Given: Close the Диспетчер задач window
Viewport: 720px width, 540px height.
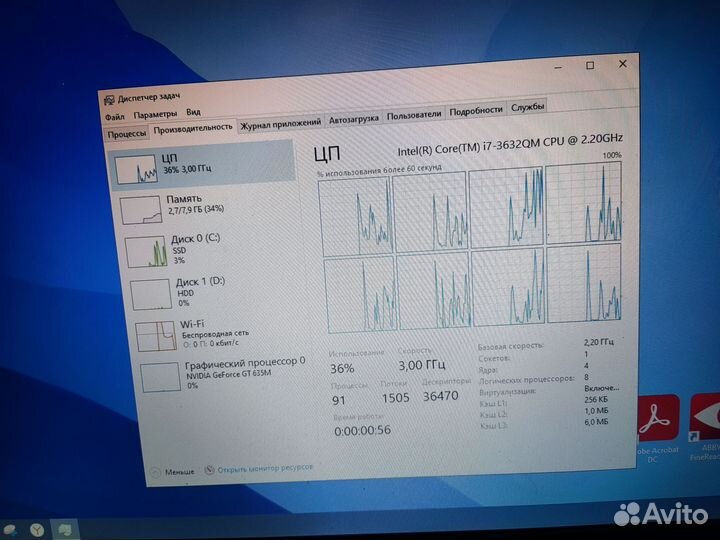Looking at the screenshot, I should (623, 64).
